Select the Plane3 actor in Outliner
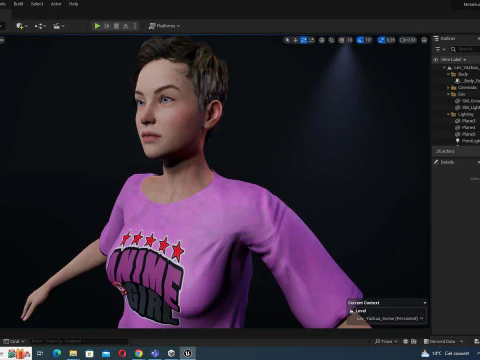 pyautogui.click(x=465, y=121)
